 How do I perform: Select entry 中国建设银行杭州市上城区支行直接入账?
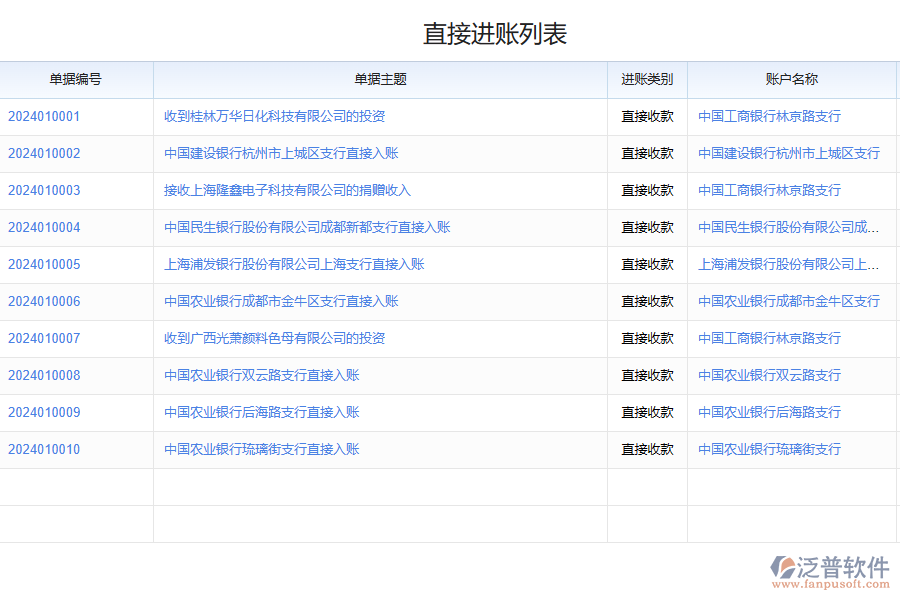pyautogui.click(x=279, y=153)
